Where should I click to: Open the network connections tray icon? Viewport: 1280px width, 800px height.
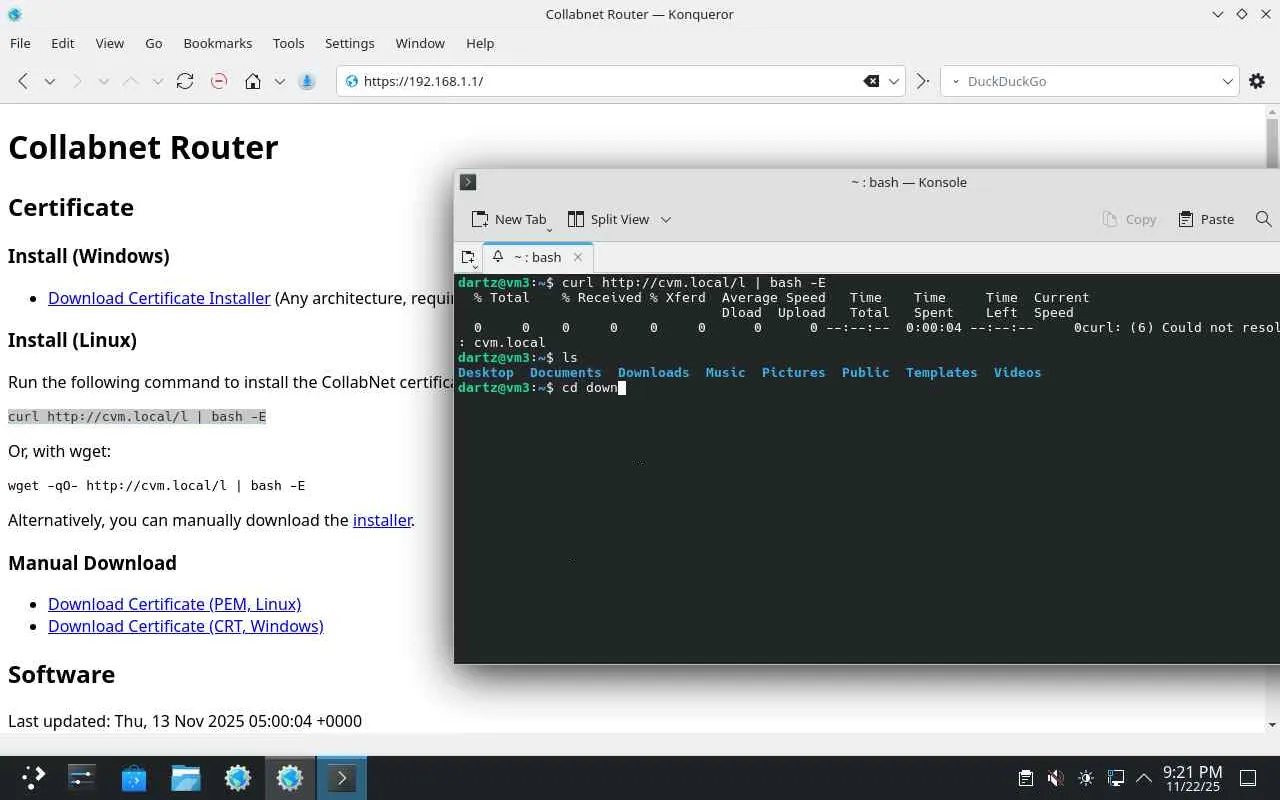click(1116, 778)
